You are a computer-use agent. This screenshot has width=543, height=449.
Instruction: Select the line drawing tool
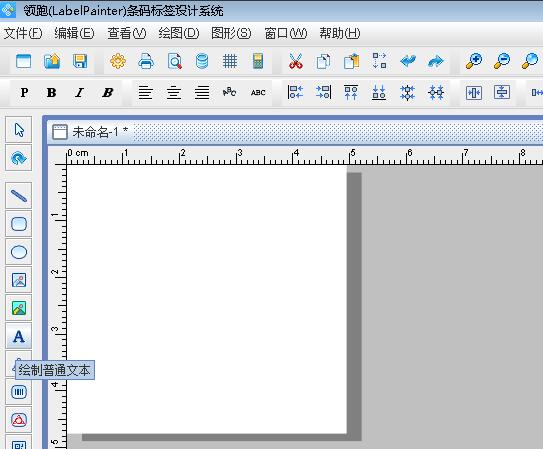coord(19,196)
